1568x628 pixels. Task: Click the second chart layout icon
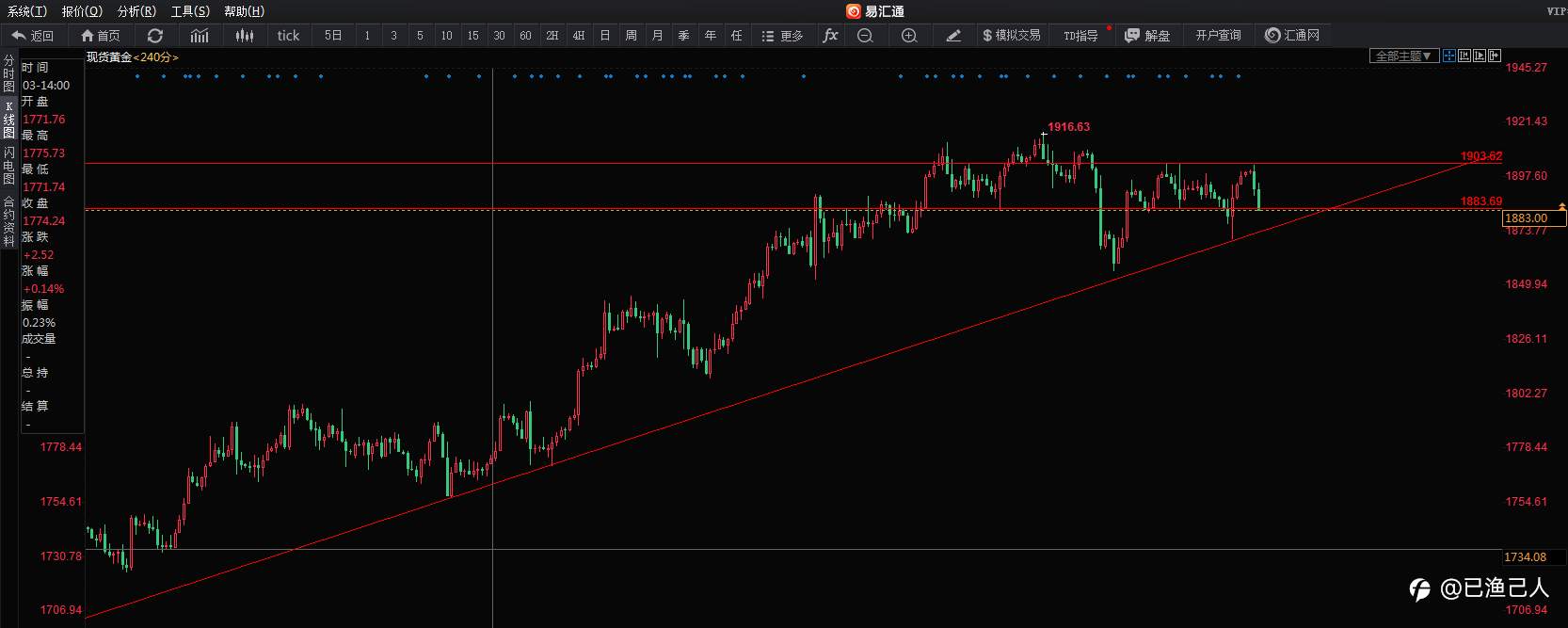click(x=1464, y=56)
